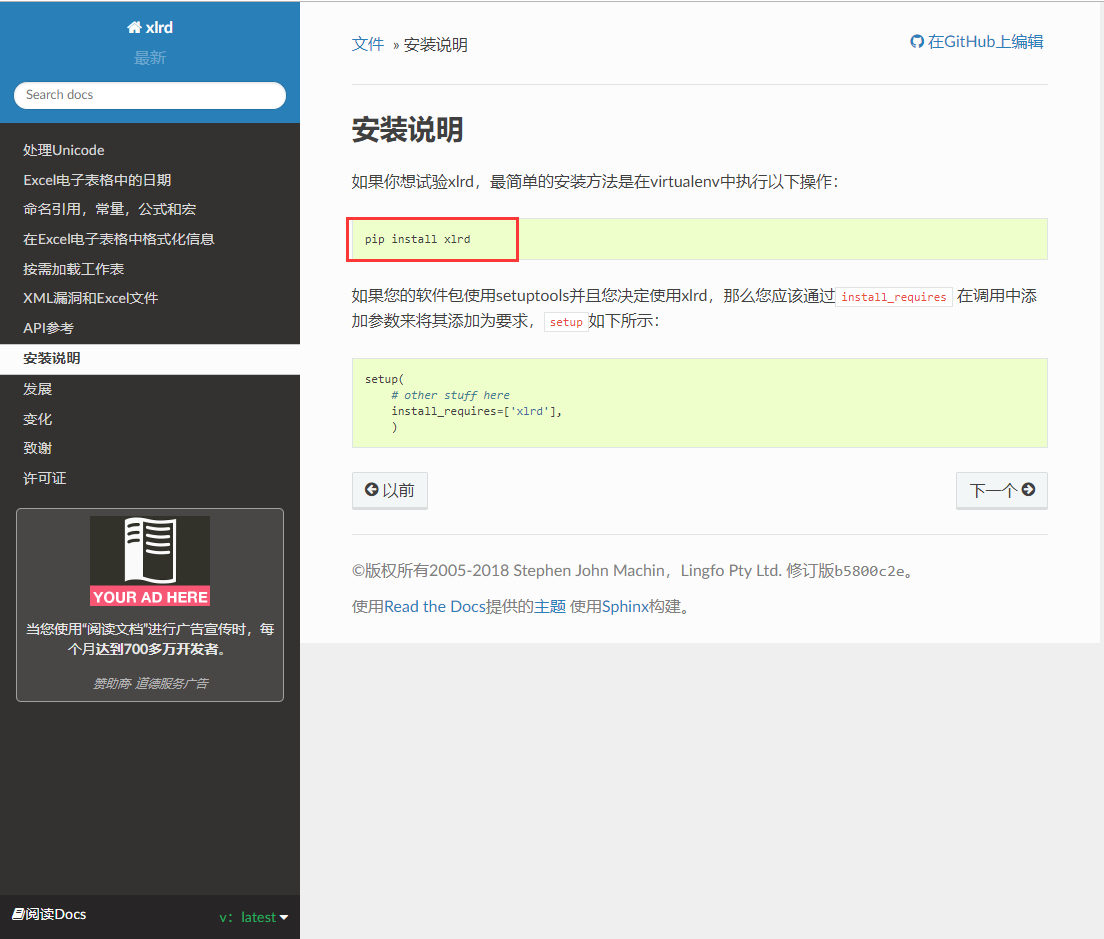Click into the Search docs field

point(149,95)
